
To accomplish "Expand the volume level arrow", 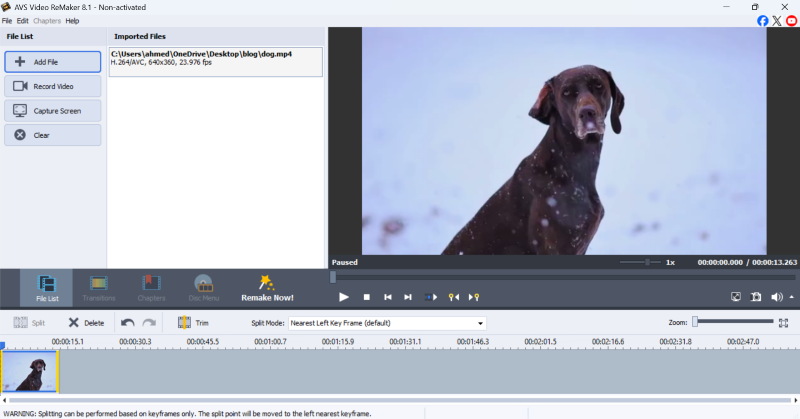I will [792, 297].
